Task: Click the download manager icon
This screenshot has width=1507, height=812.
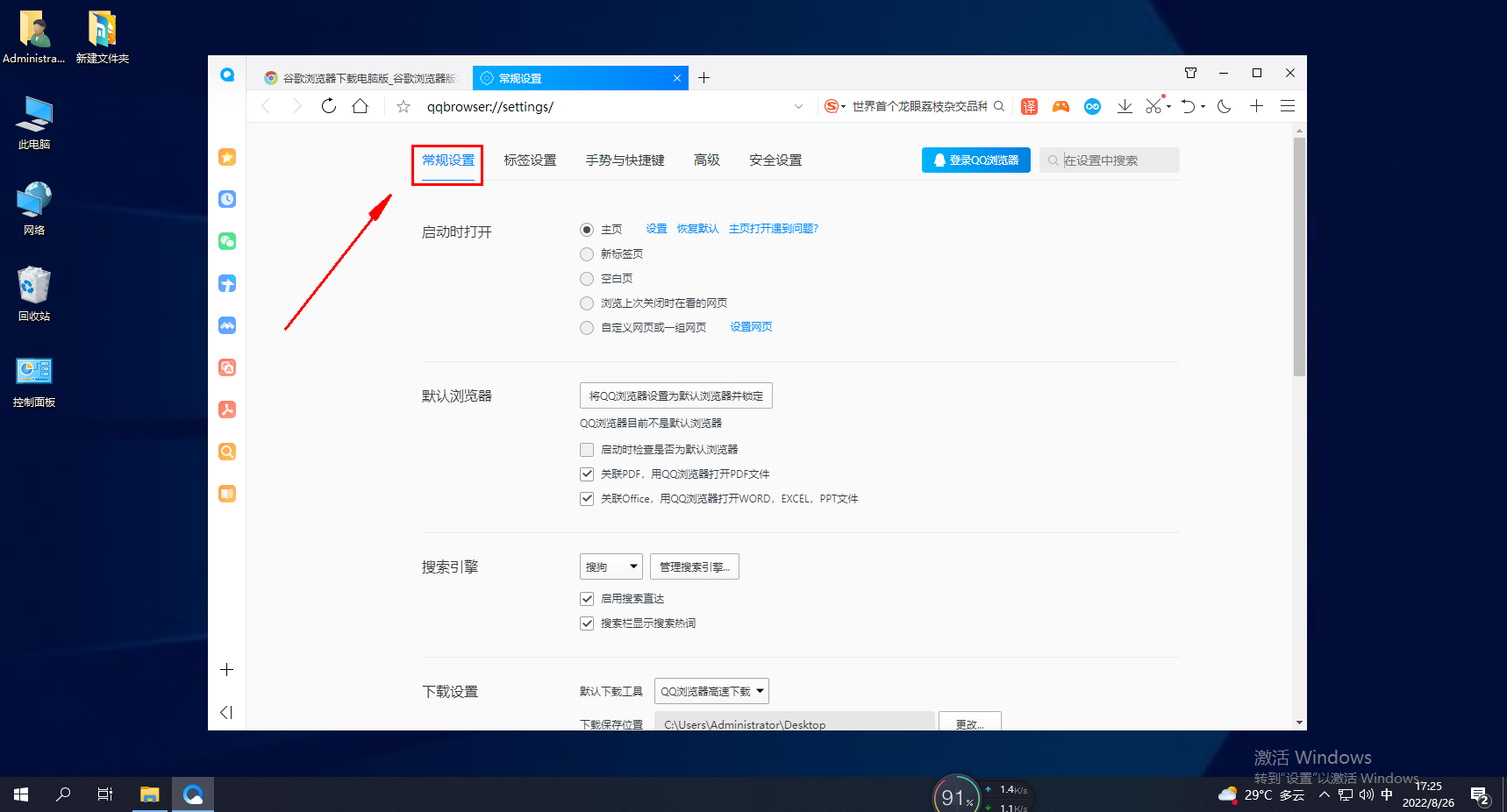Action: 1125,106
